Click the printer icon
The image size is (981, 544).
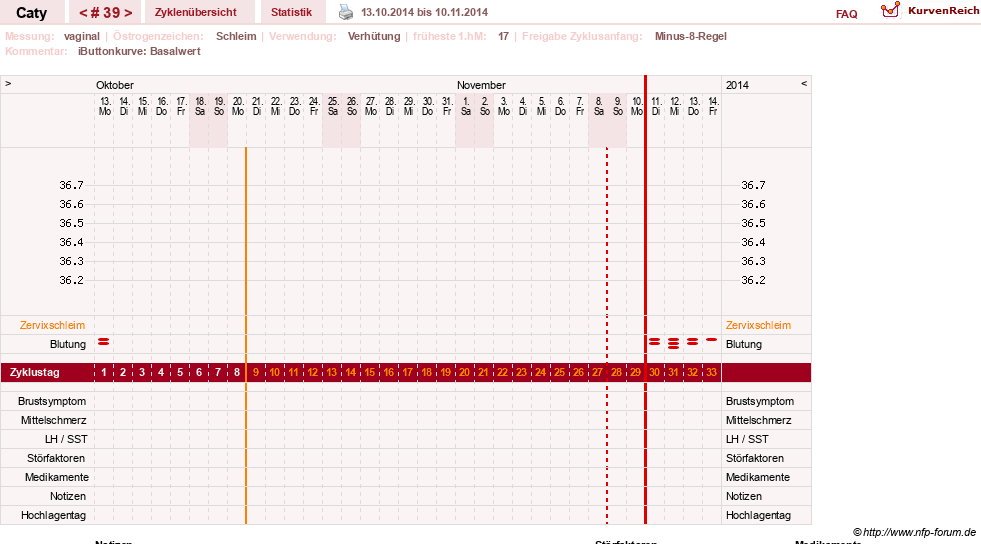coord(346,12)
